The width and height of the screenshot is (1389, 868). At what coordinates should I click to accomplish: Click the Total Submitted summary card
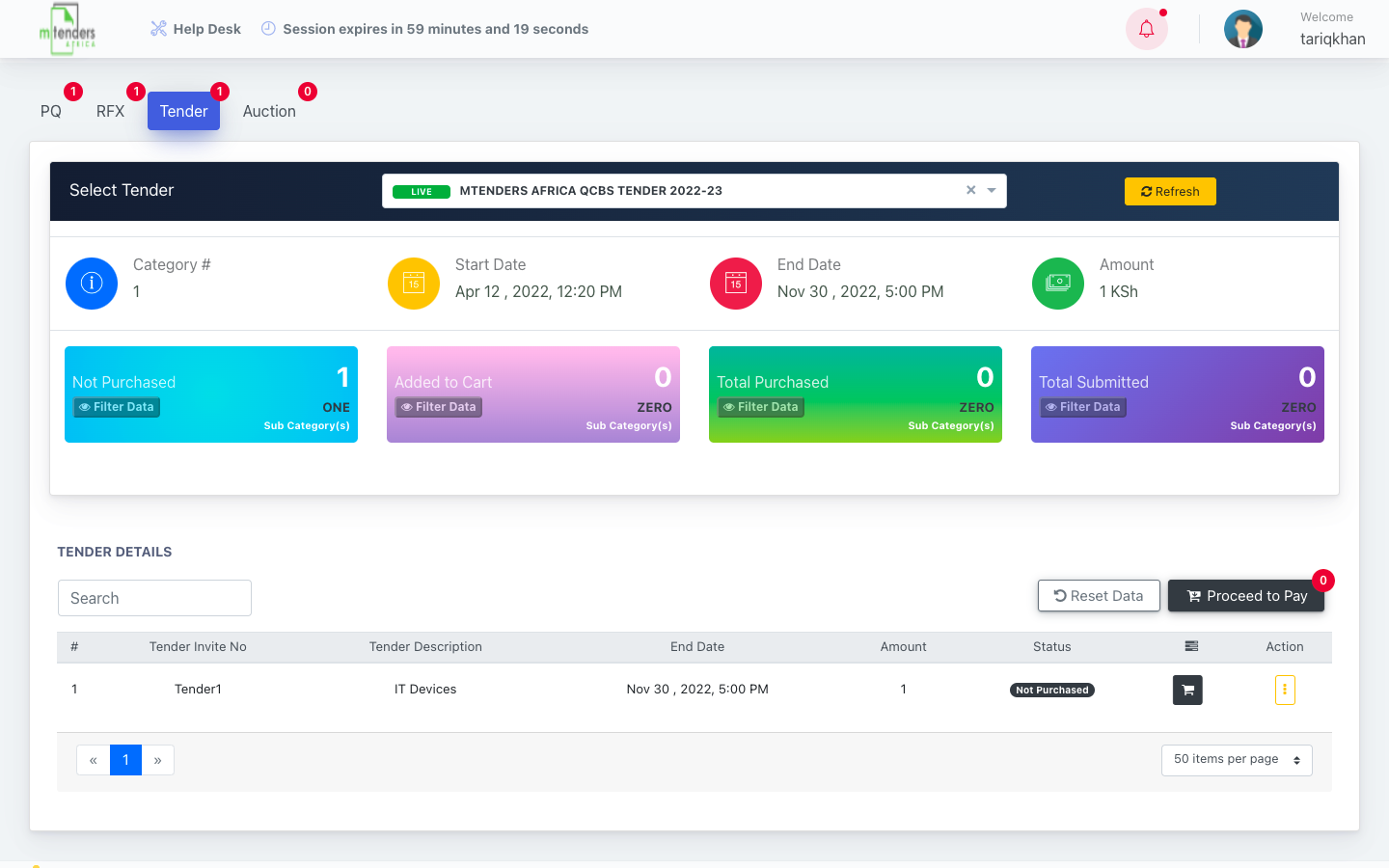(1178, 394)
